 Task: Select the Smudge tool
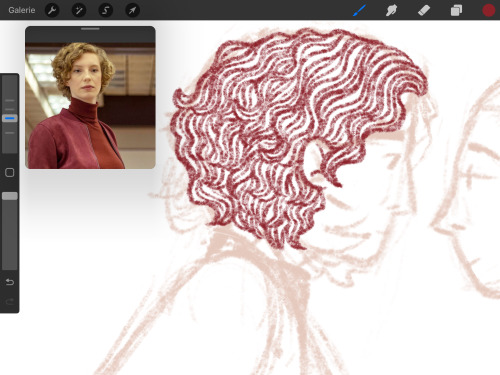click(x=391, y=10)
